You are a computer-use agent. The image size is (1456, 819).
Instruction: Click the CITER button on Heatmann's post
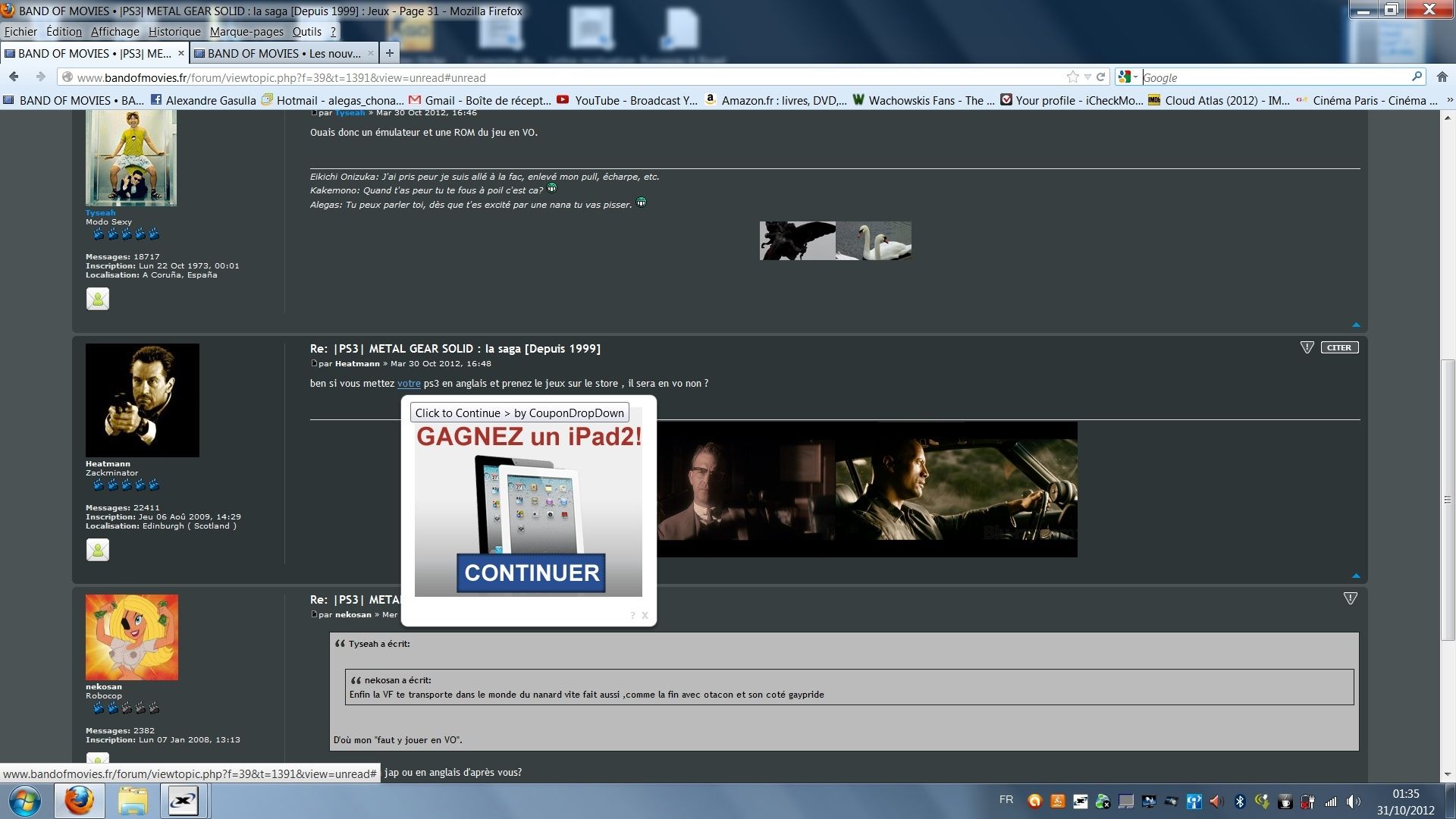[1339, 347]
